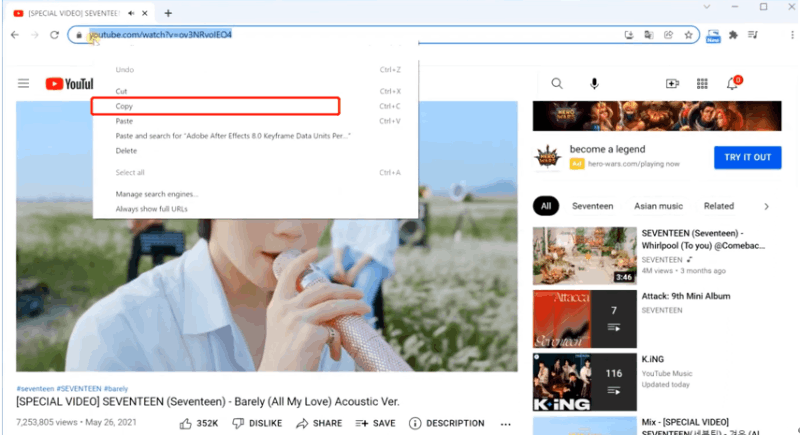Screen dimensions: 800x435
Task: Click the Hero Wars ad logo
Action: [547, 157]
